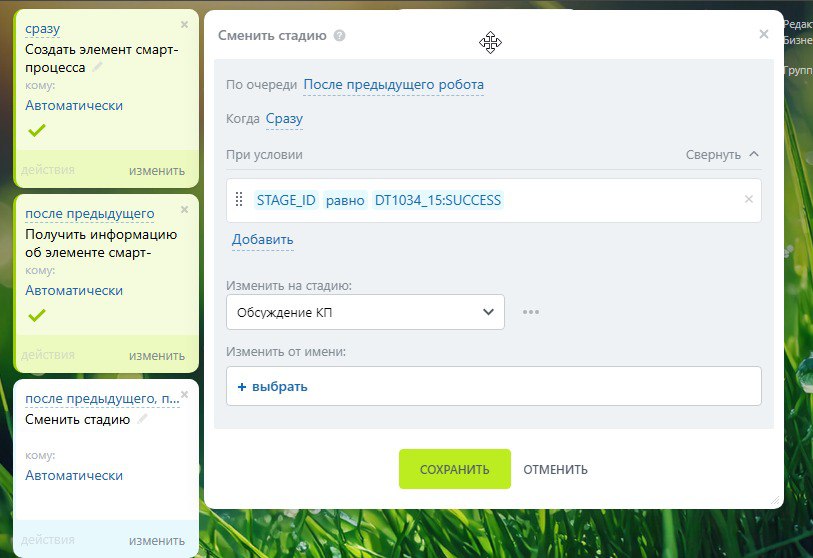Open the three-dots menu beside the stage dropdown

tap(531, 312)
